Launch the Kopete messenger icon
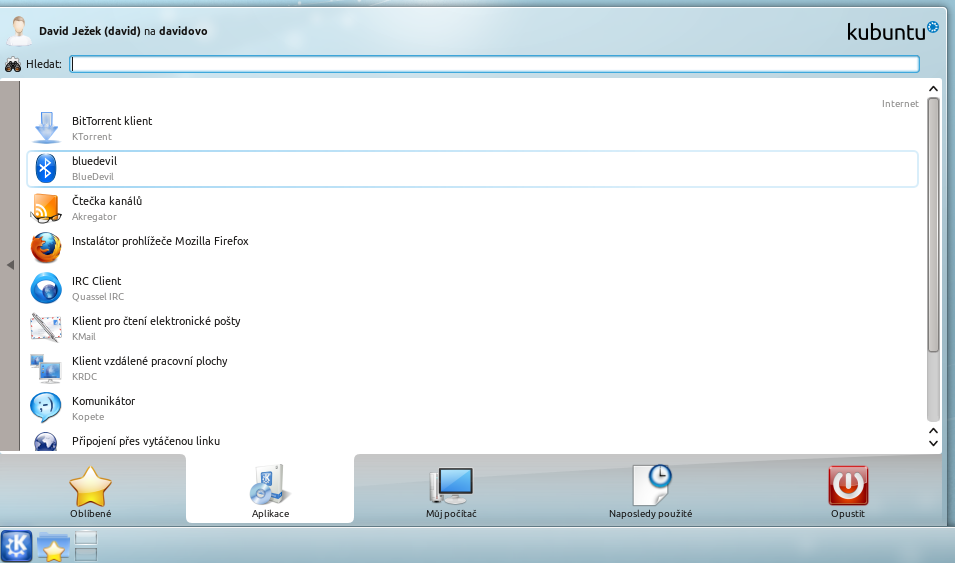The width and height of the screenshot is (955, 563). (46, 408)
